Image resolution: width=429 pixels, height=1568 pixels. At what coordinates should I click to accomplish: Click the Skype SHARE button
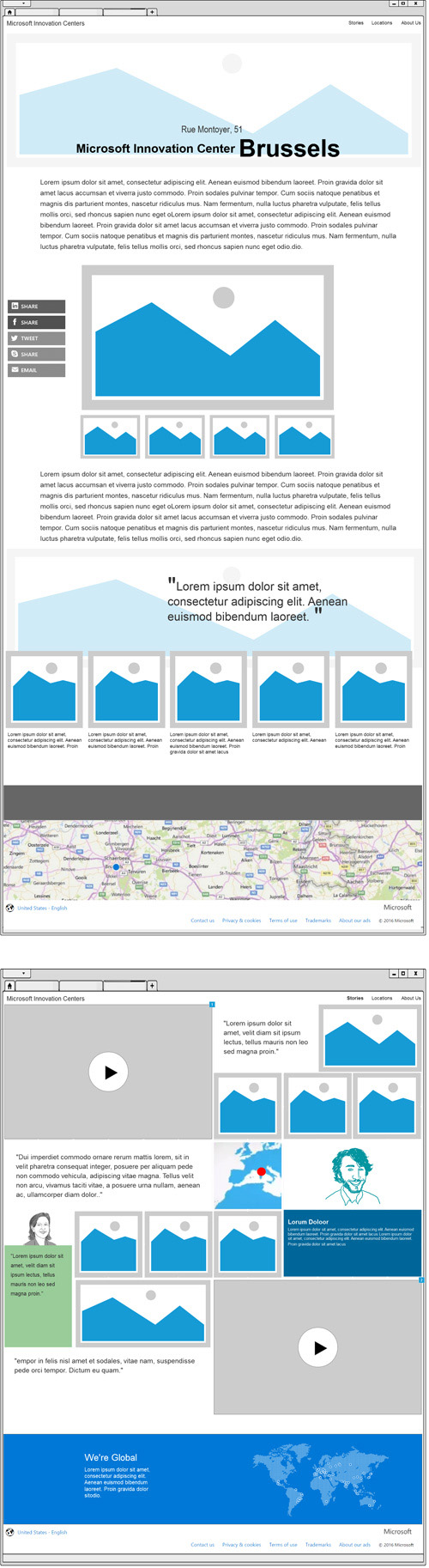(37, 355)
